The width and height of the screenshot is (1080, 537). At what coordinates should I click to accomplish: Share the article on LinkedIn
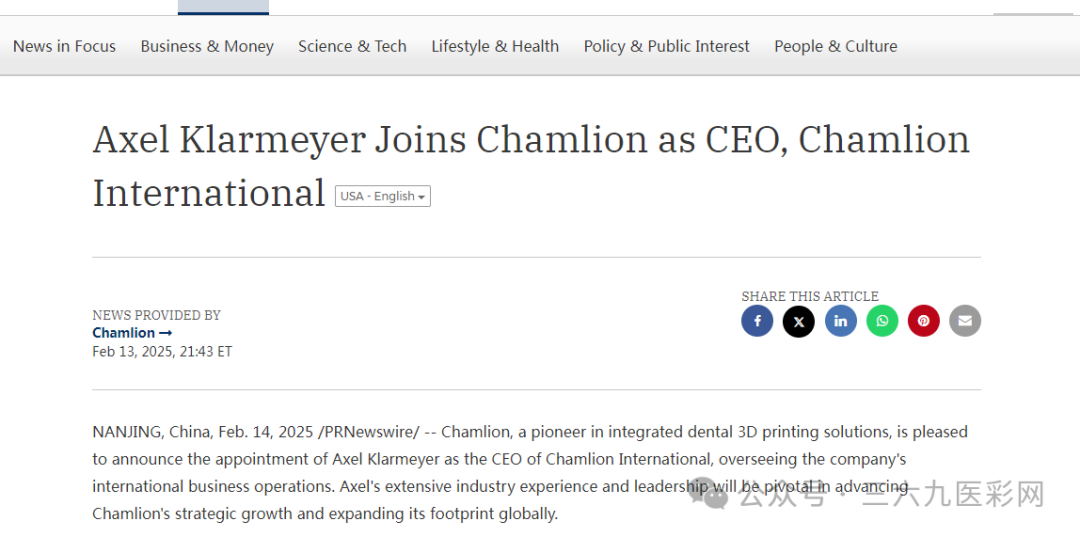pos(840,321)
